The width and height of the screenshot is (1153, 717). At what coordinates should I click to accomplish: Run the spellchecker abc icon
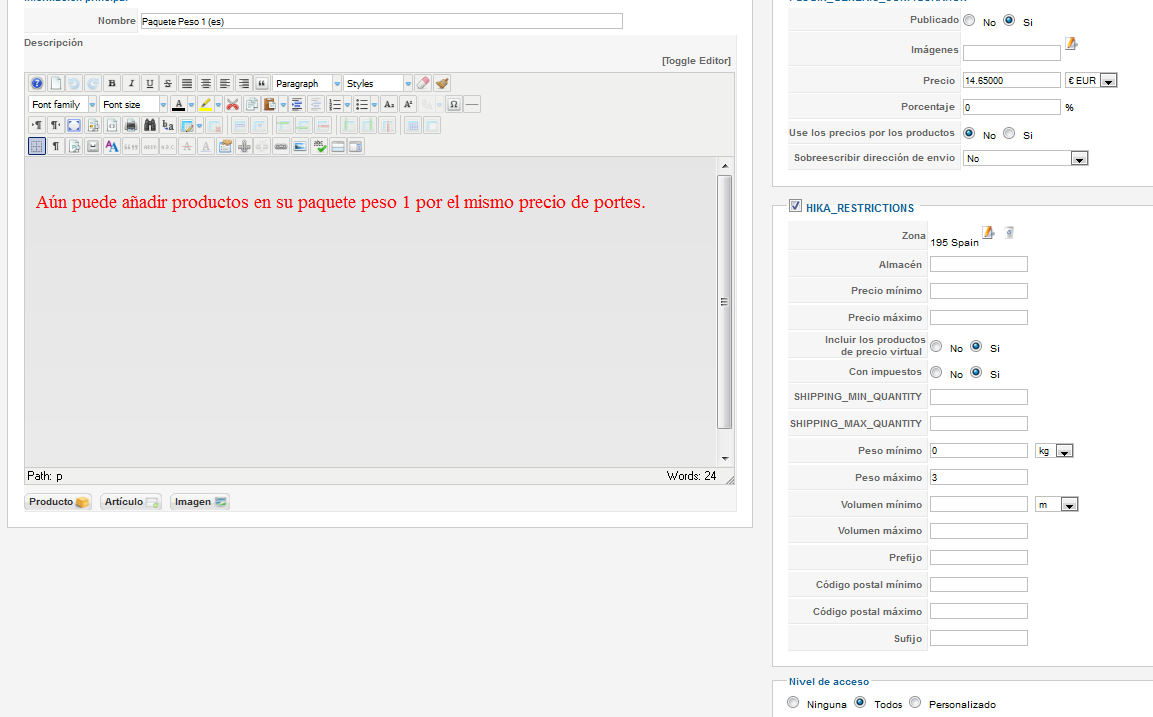[319, 146]
